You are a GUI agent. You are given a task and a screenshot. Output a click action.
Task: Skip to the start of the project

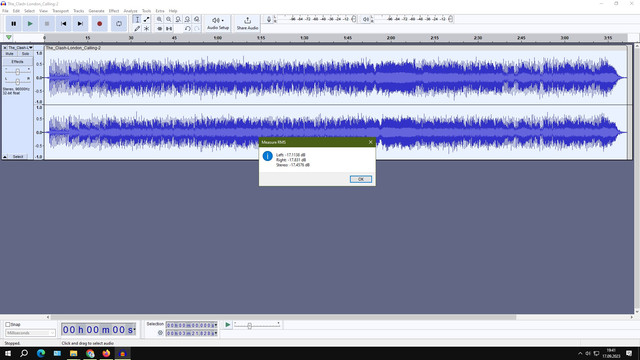(x=64, y=24)
